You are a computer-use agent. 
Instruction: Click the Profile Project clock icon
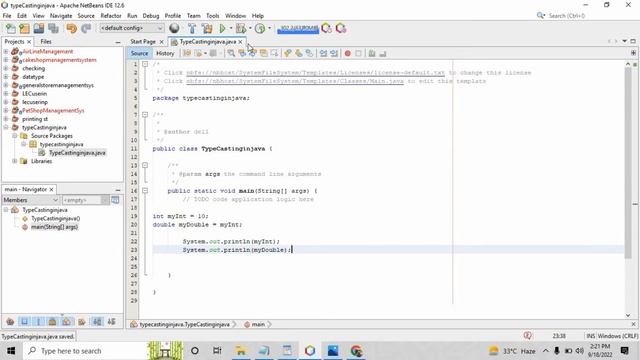260,28
